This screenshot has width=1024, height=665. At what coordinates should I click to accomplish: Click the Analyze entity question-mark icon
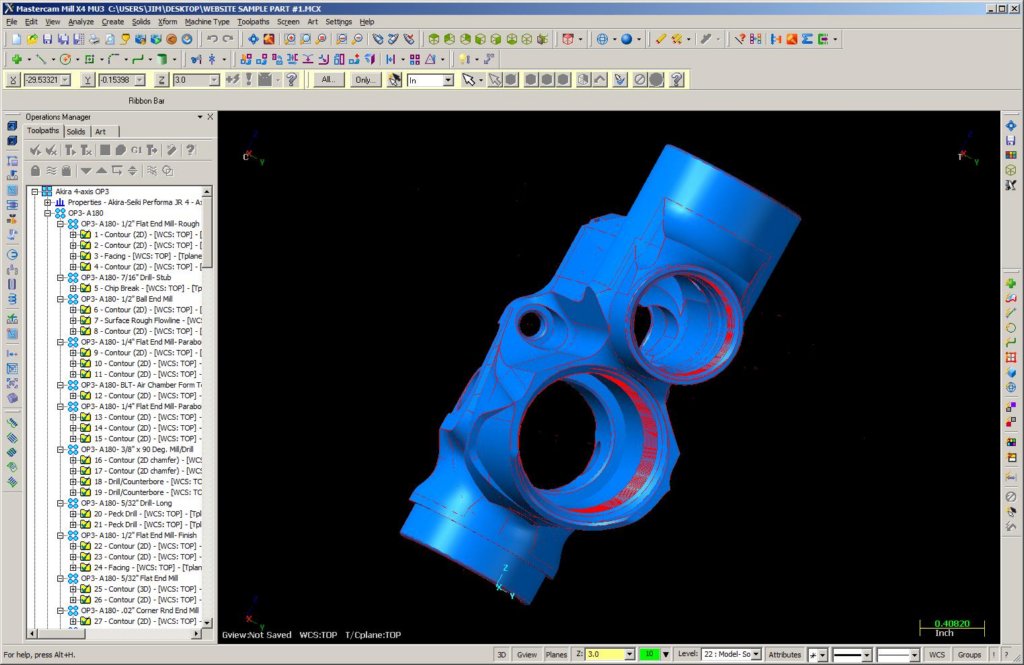739,39
